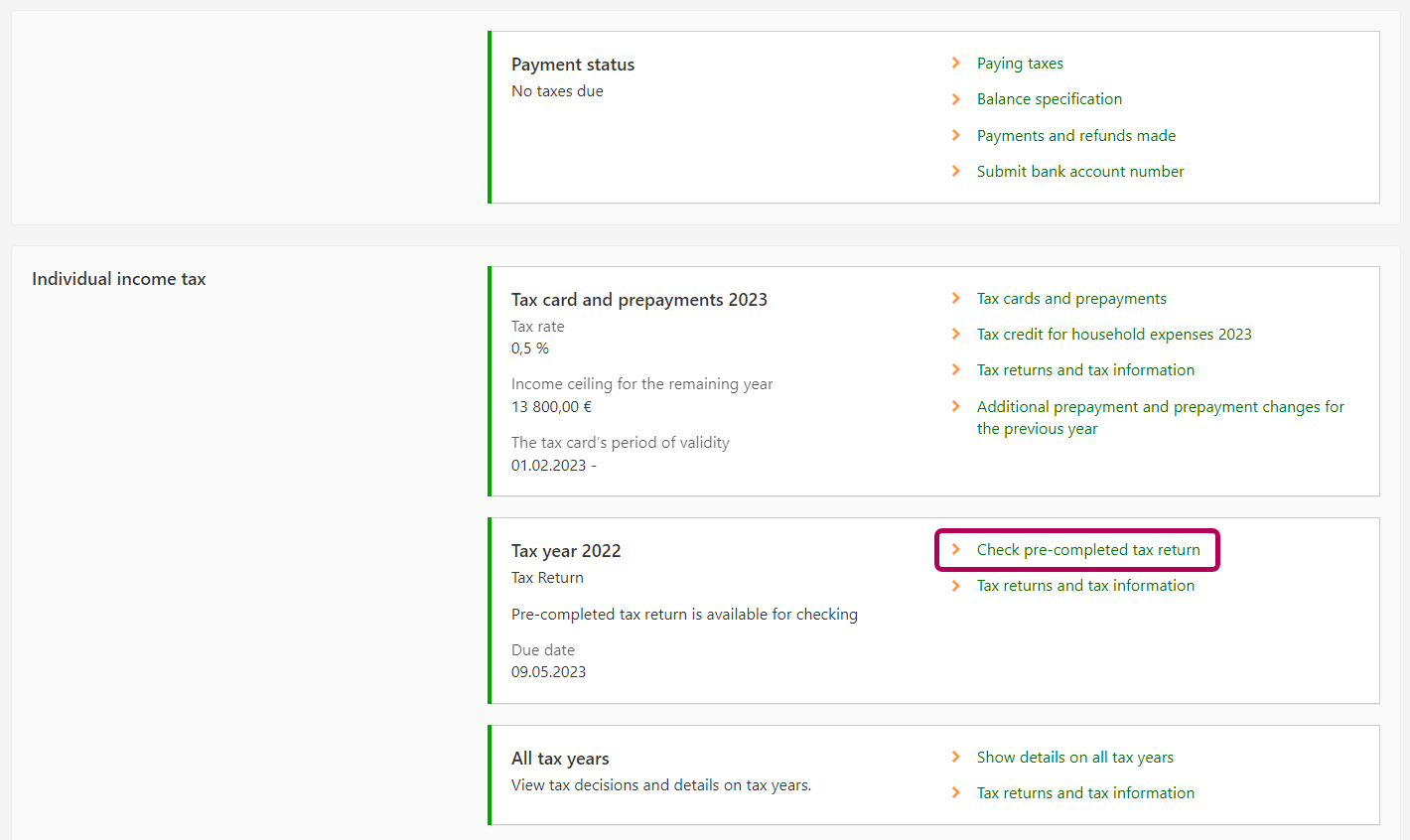
Task: Click the No taxes due status text
Action: pyautogui.click(x=557, y=91)
